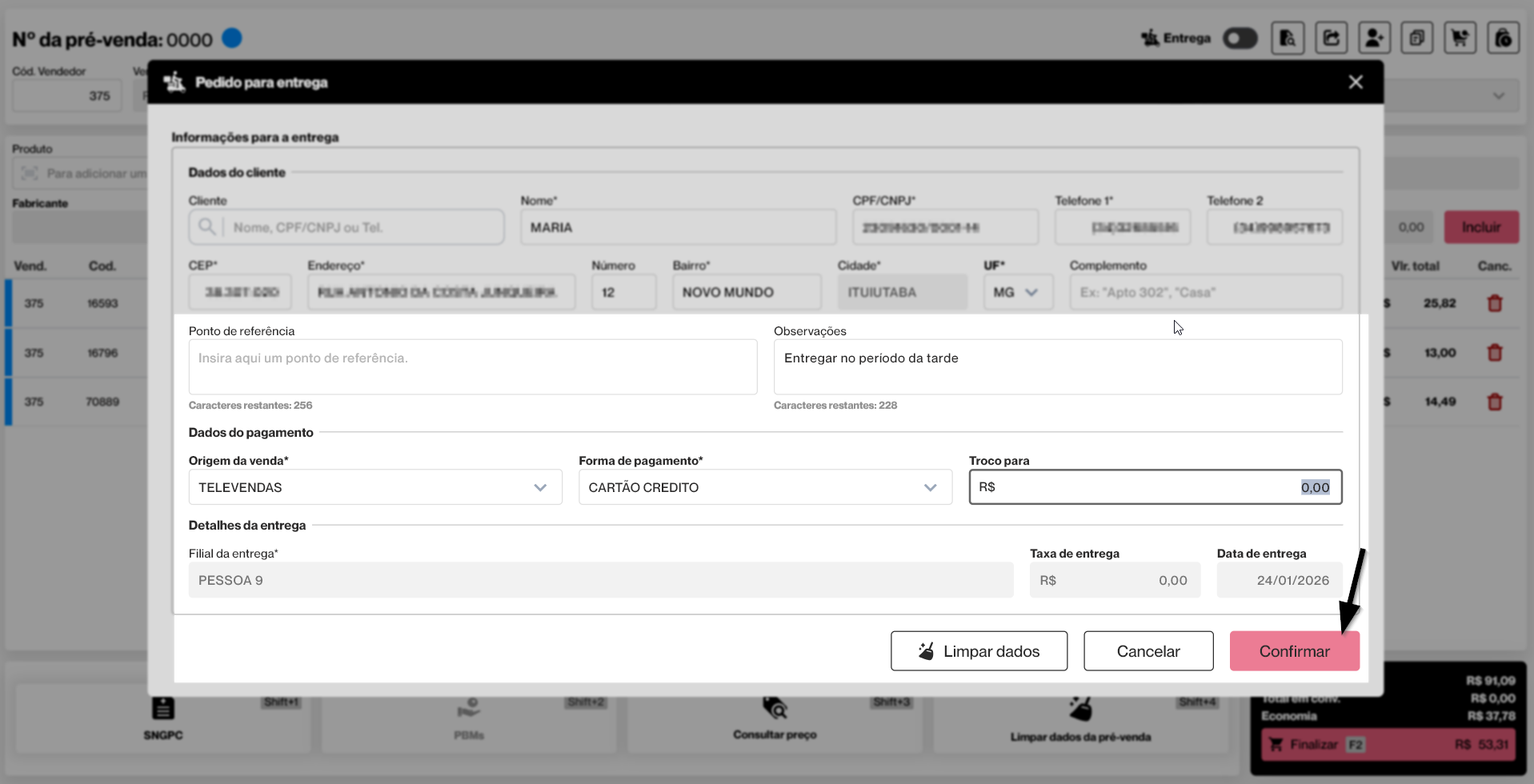The height and width of the screenshot is (784, 1534).
Task: Click the Cliente search field
Action: point(360,228)
